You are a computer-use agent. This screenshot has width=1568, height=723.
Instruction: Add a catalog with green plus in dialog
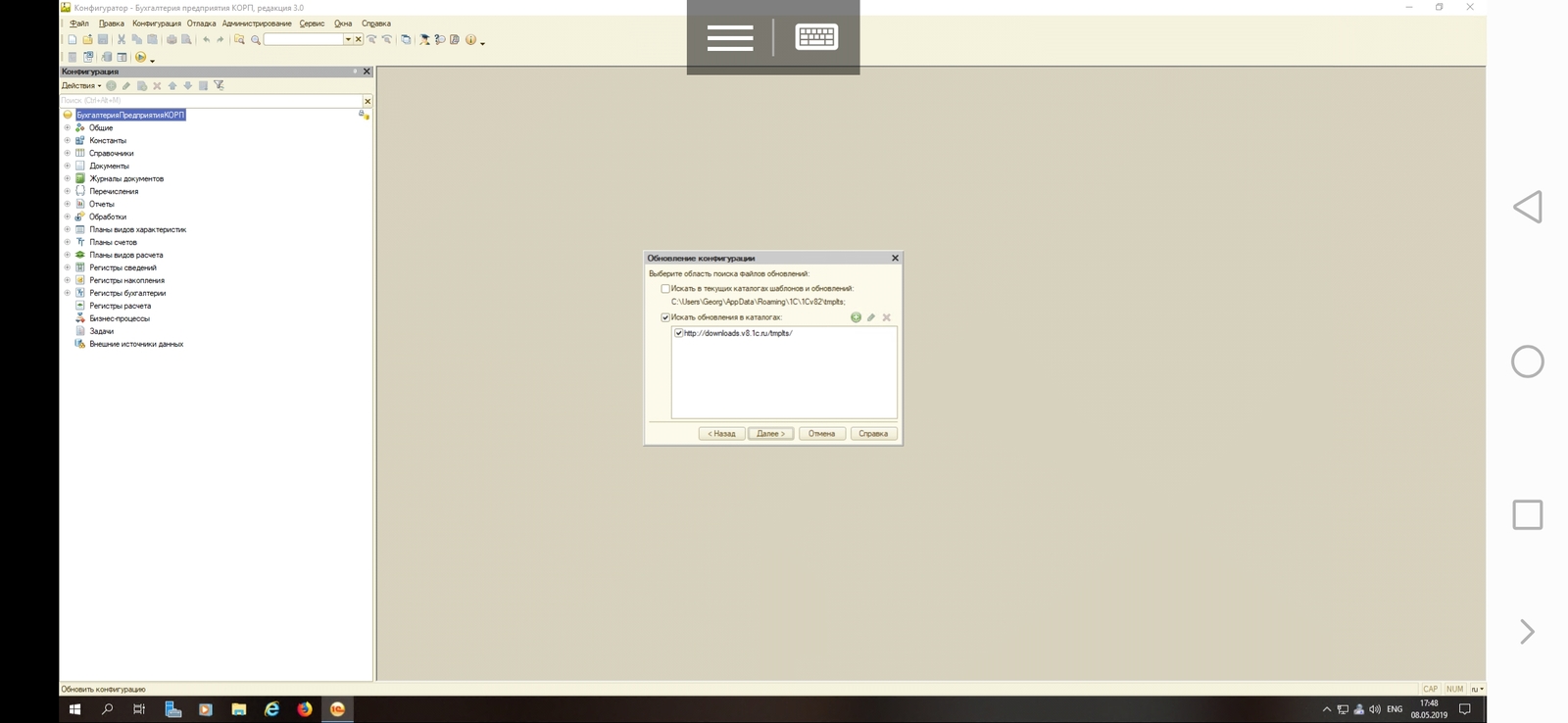tap(856, 317)
